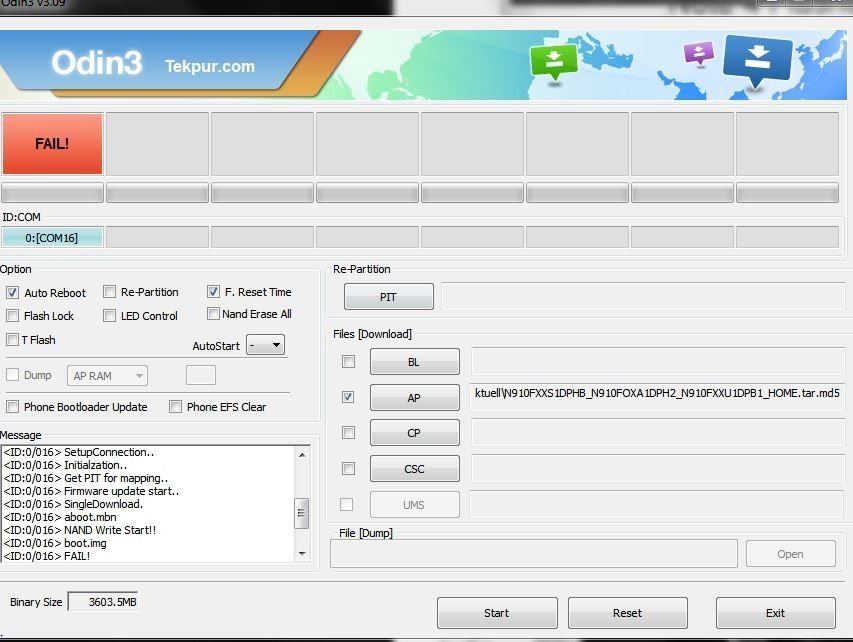
Task: Uncheck the AP file checkbox
Action: tap(348, 397)
